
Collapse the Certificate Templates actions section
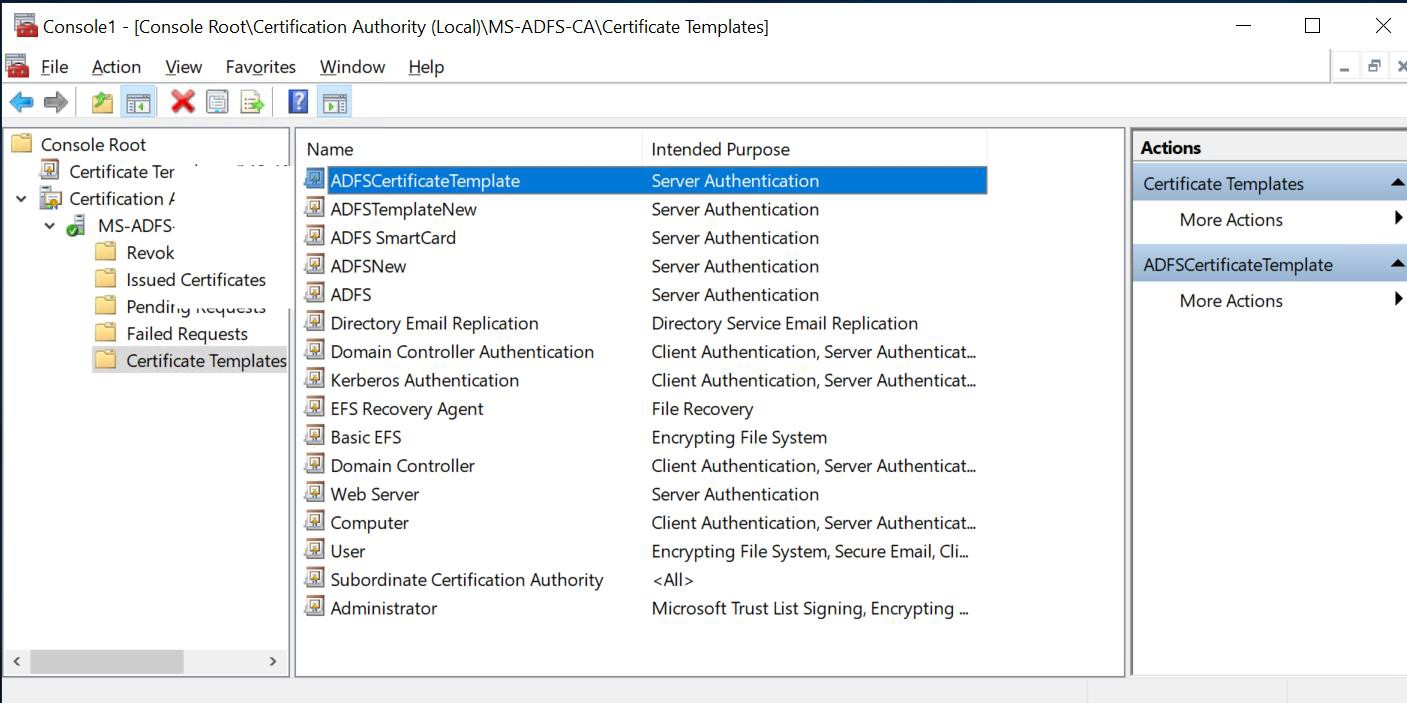(x=1396, y=183)
